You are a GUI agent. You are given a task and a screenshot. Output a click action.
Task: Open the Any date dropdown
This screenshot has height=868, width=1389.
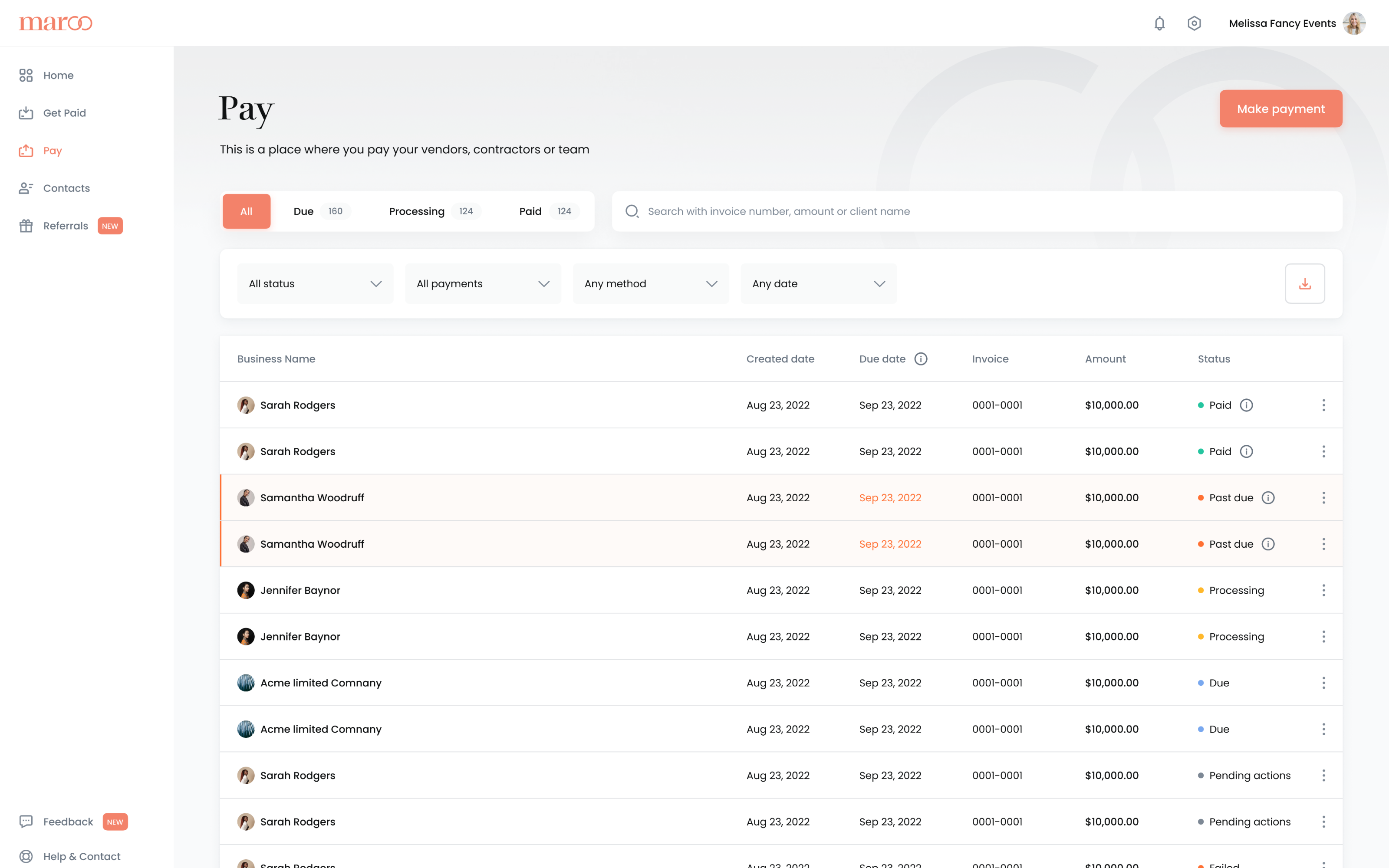click(818, 283)
